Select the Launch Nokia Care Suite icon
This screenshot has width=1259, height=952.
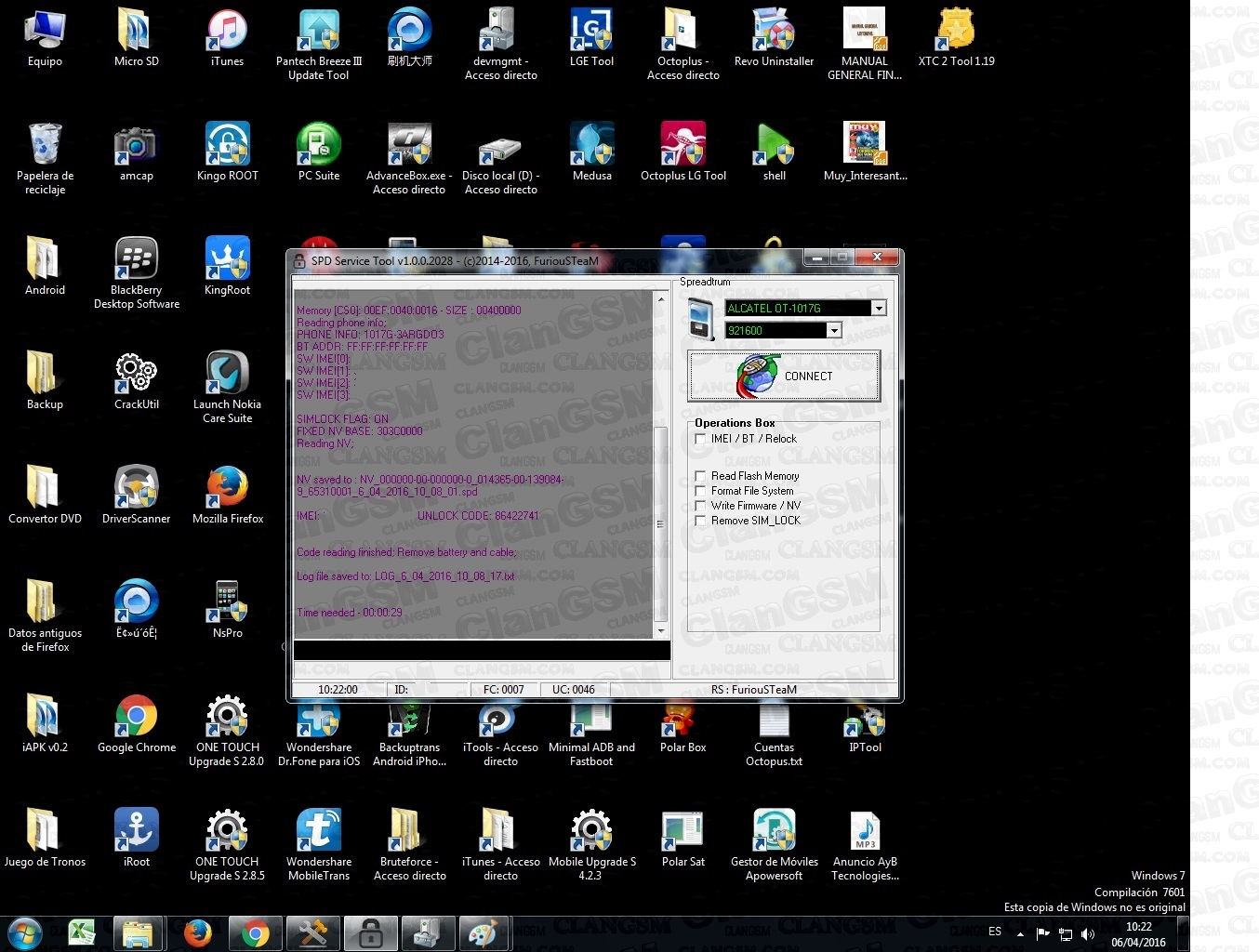coord(228,387)
